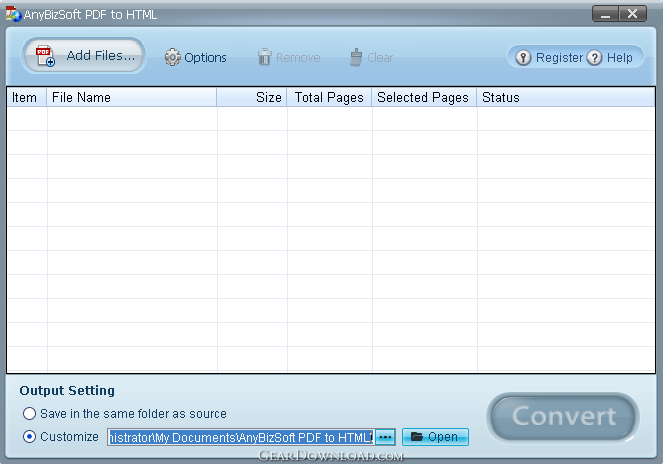Browse for folder with ellipsis button
The image size is (663, 464).
pos(385,437)
